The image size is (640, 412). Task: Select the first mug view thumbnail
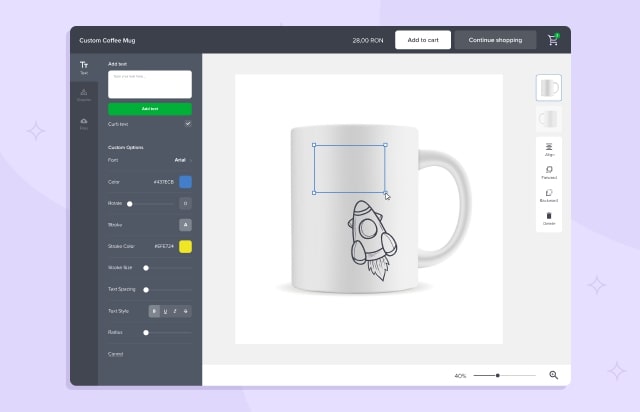point(548,87)
